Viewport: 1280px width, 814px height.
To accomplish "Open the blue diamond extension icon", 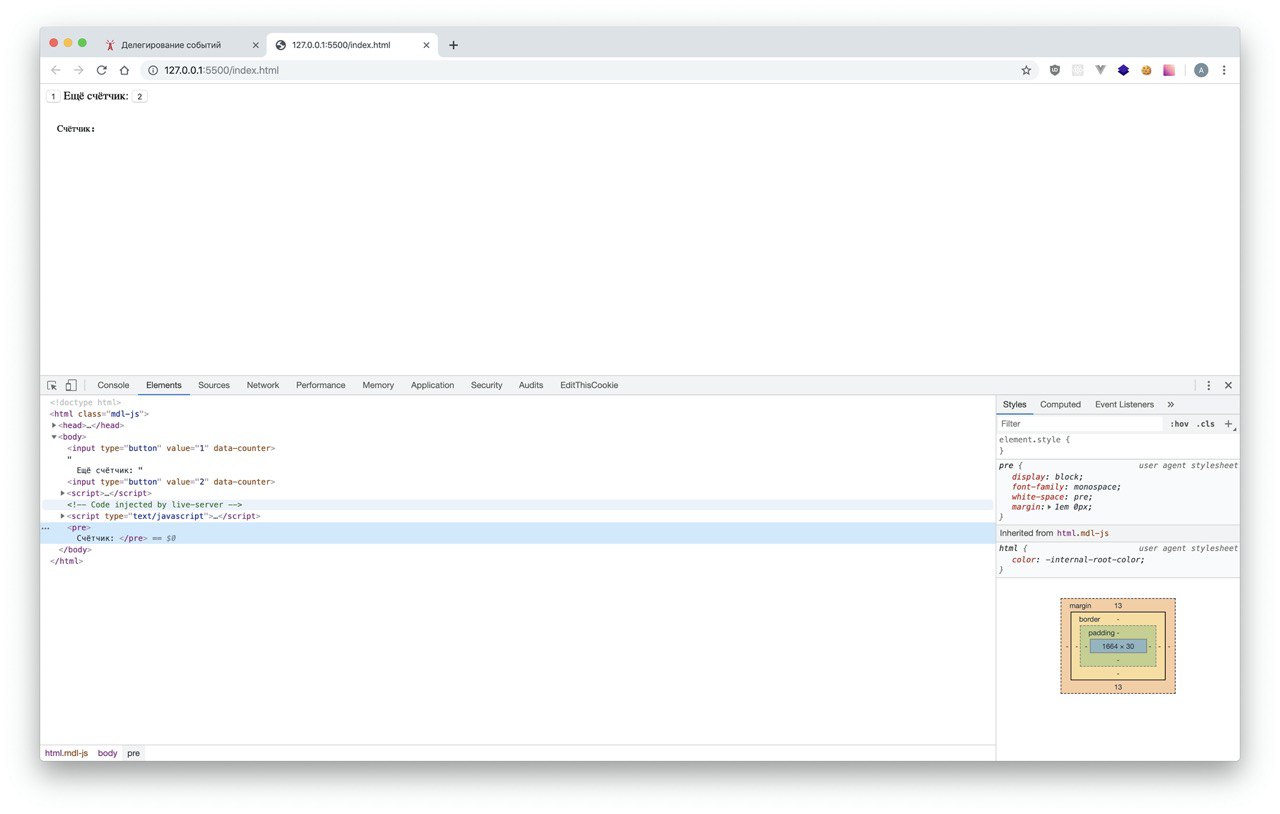I will tap(1123, 70).
